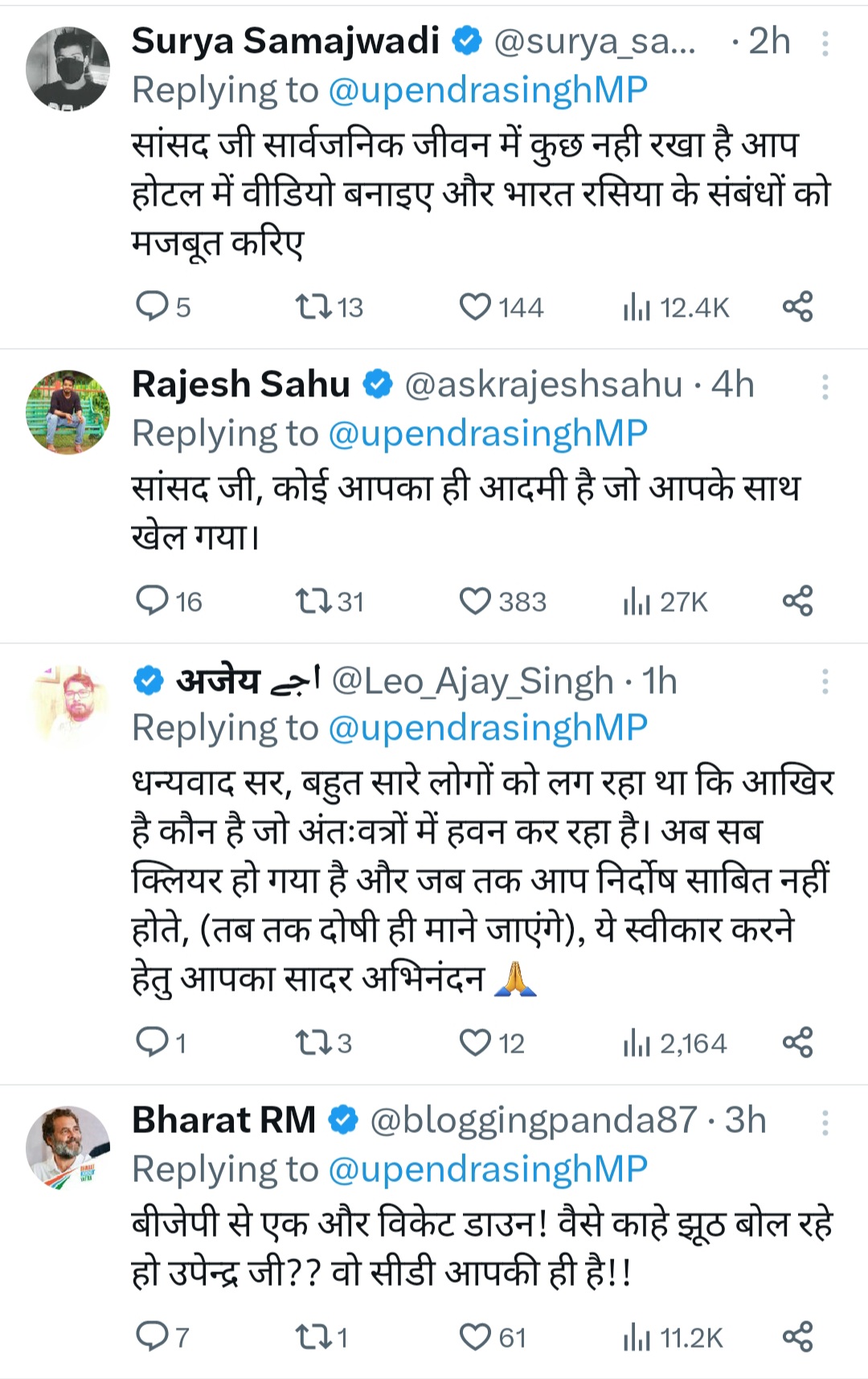Like Surya Samajwadi's tweet
Screen dimensions: 868x1379
coord(475,306)
